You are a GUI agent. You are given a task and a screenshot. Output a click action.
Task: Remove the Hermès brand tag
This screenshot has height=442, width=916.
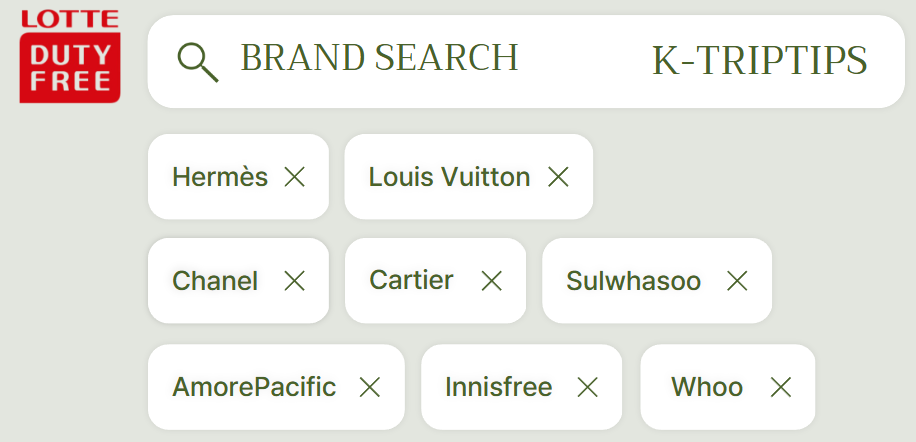click(x=294, y=177)
